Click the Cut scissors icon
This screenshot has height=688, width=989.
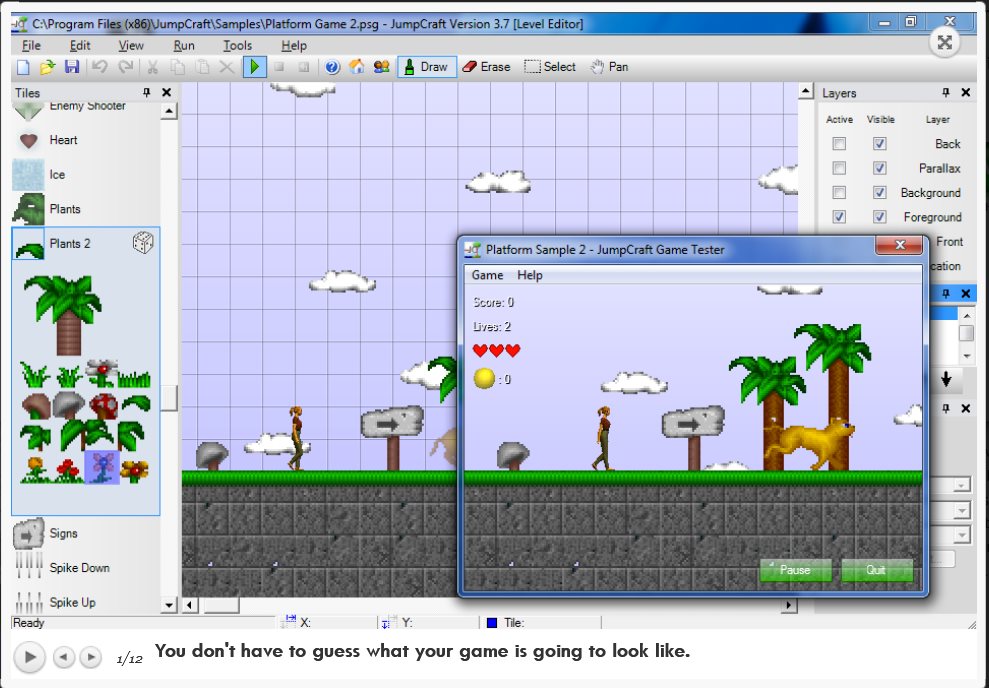tap(153, 67)
